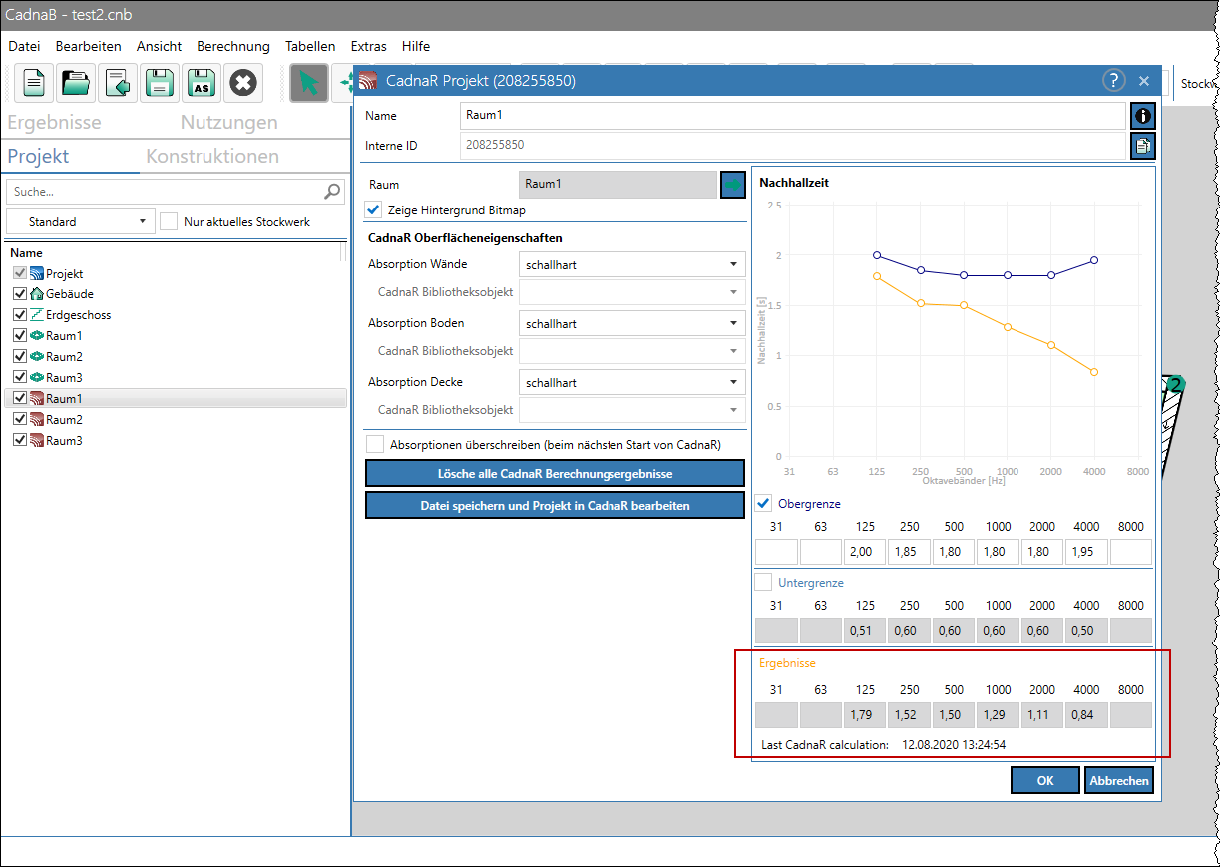Image resolution: width=1220 pixels, height=867 pixels.
Task: Open the Datei menu
Action: tap(24, 46)
